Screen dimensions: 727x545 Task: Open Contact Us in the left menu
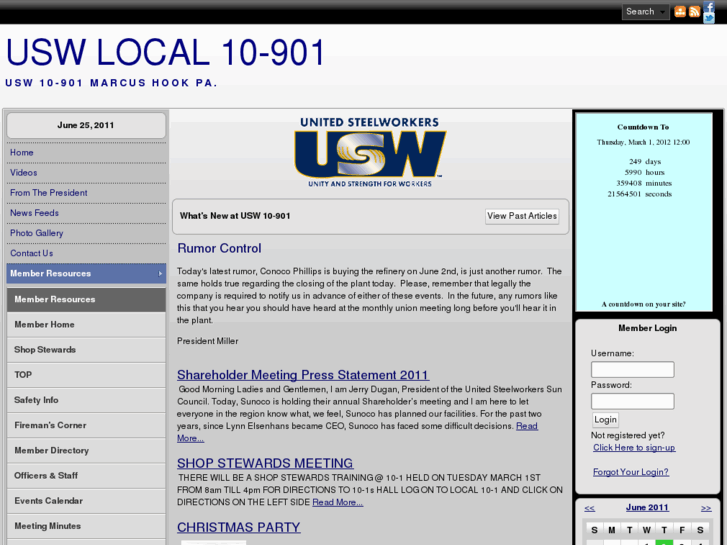[32, 253]
